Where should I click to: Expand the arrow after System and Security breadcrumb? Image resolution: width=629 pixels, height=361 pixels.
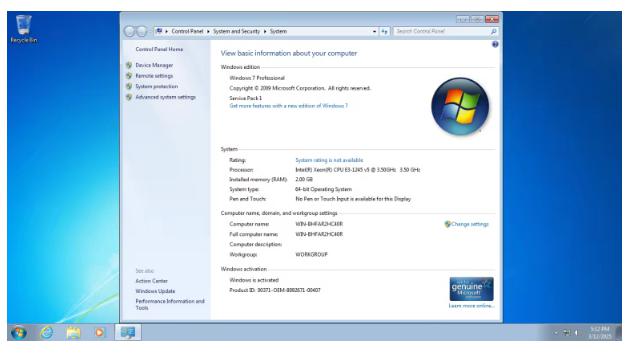(265, 31)
